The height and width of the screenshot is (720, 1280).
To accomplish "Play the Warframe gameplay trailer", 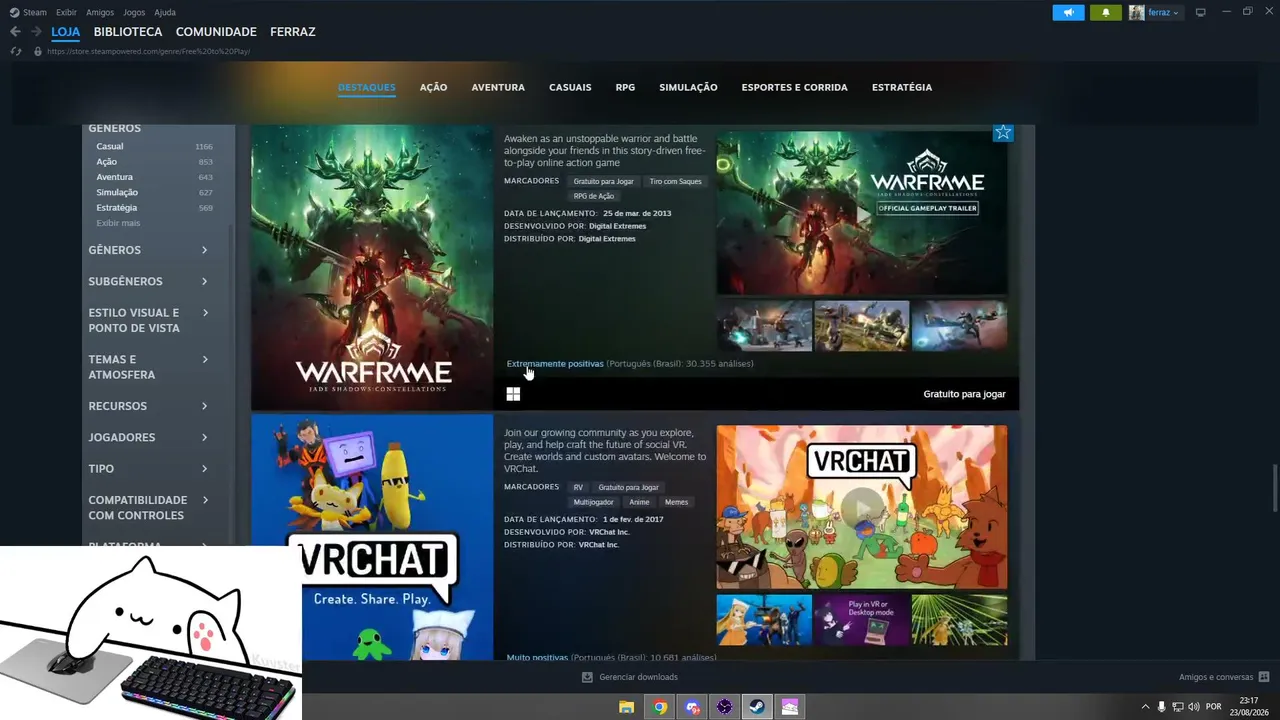I will click(x=862, y=214).
